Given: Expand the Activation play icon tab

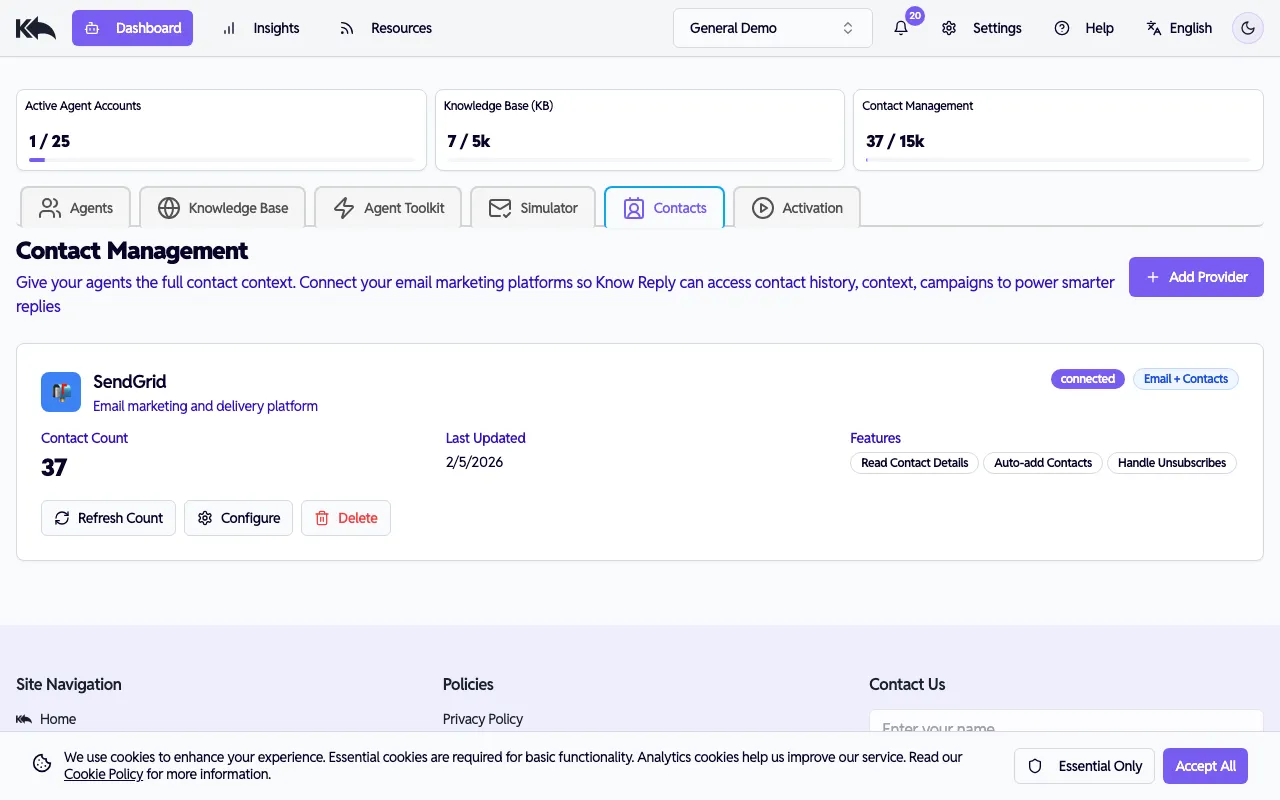Looking at the screenshot, I should pyautogui.click(x=764, y=208).
